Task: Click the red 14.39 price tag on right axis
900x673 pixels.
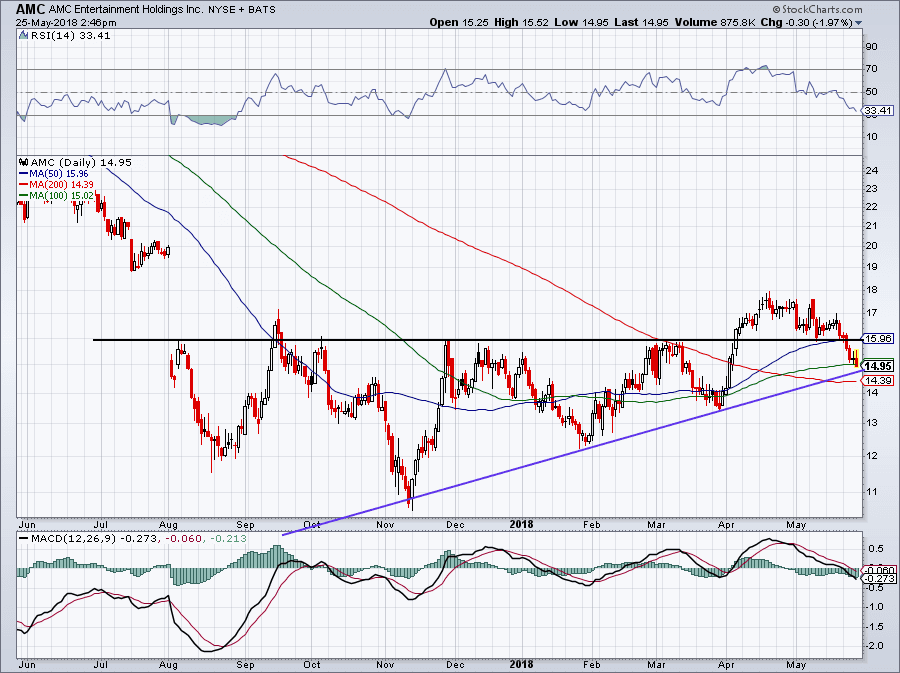Action: (878, 380)
